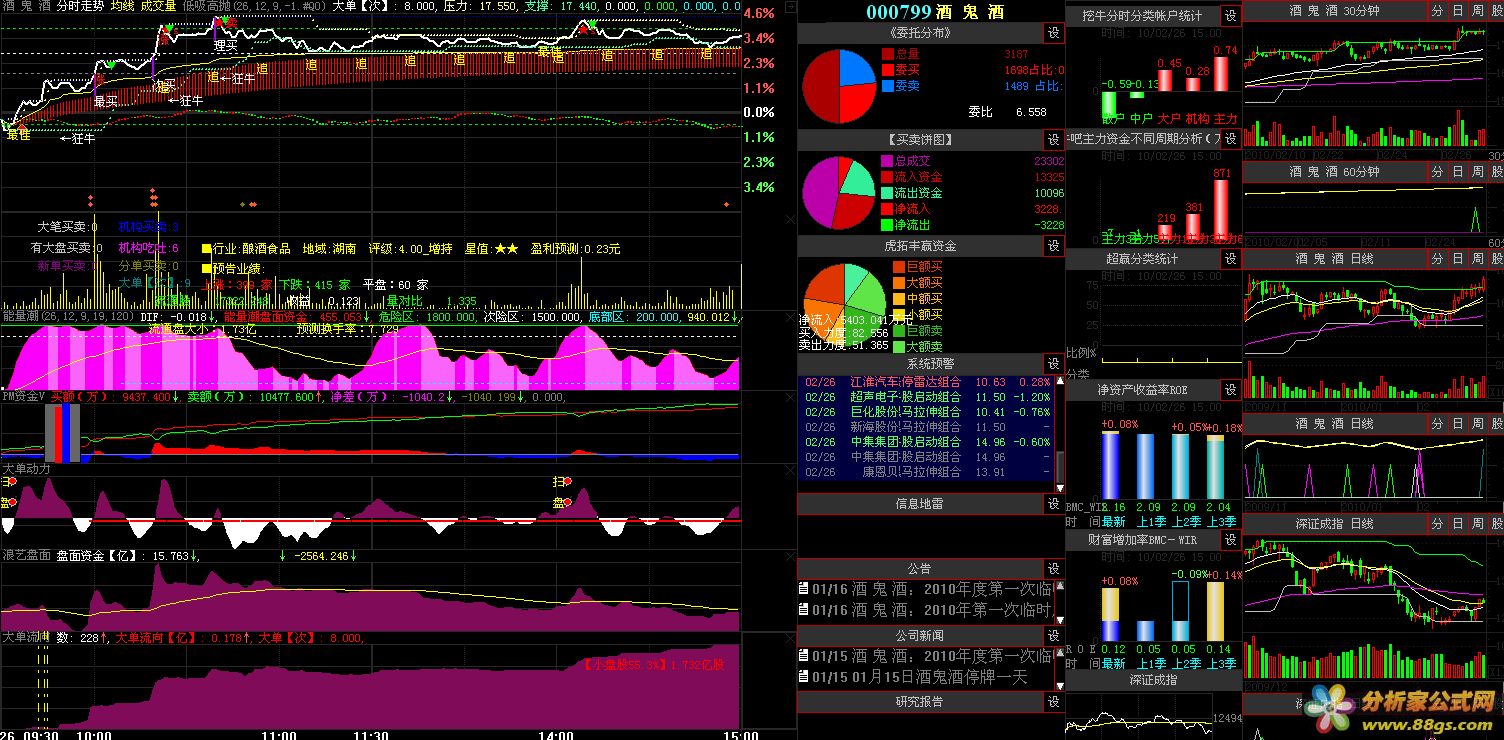Image resolution: width=1504 pixels, height=740 pixels.
Task: Open settings for 委托分布 panel
Action: coord(1053,33)
